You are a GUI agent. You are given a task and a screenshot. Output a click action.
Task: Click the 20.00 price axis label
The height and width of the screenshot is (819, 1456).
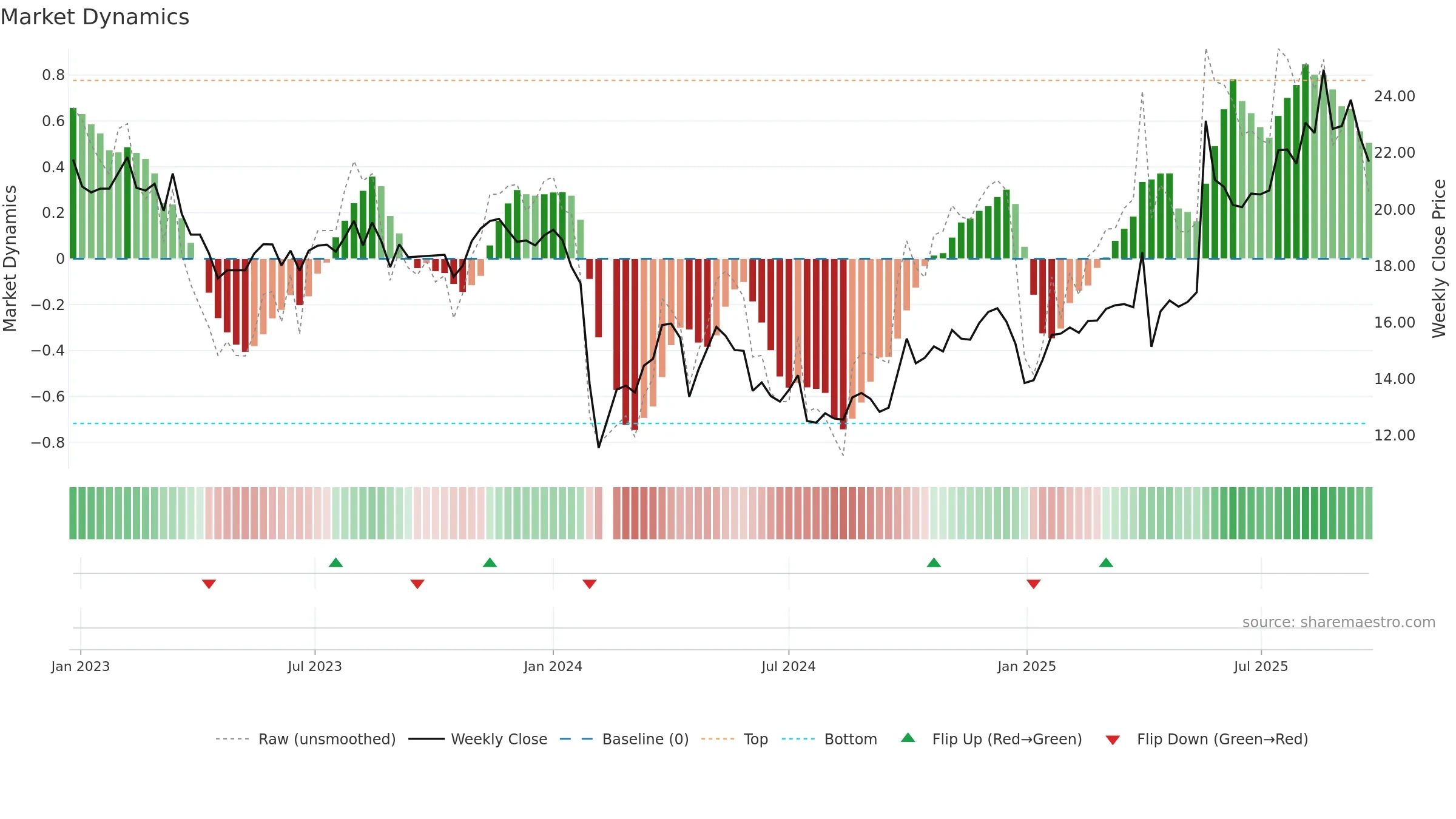[x=1395, y=209]
